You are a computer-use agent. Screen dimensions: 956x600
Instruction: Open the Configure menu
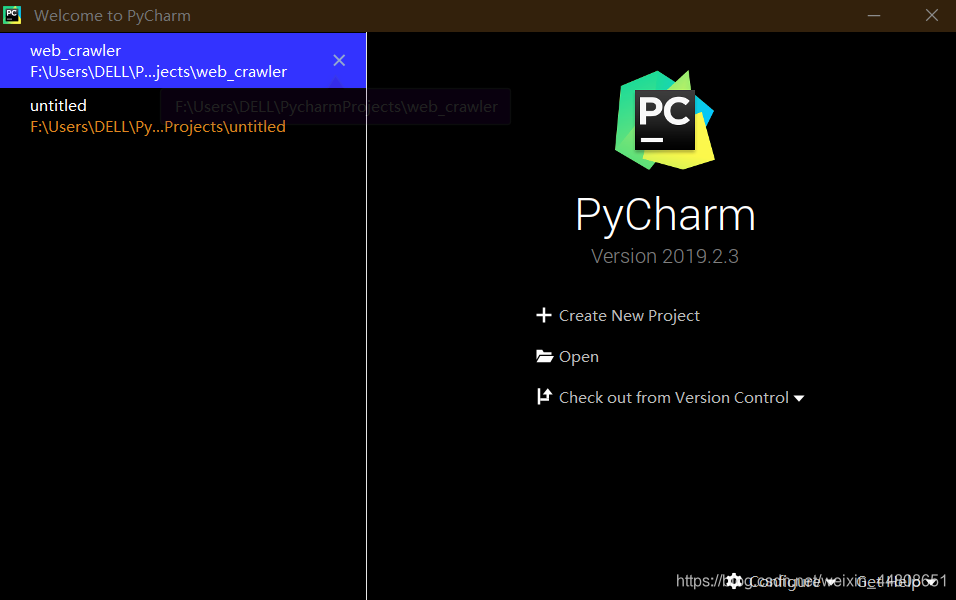click(784, 582)
